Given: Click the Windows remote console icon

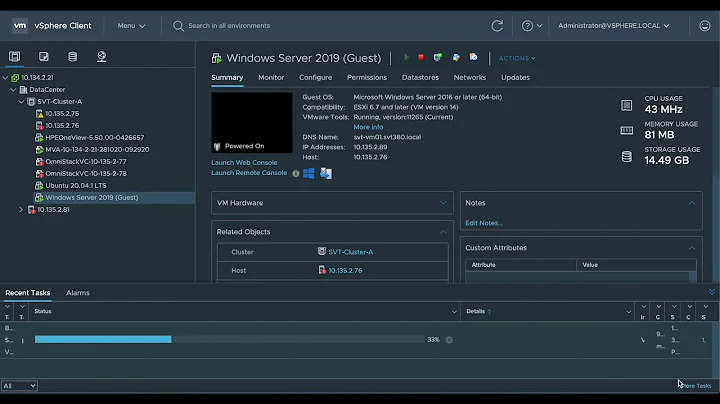Looking at the screenshot, I should tap(309, 173).
